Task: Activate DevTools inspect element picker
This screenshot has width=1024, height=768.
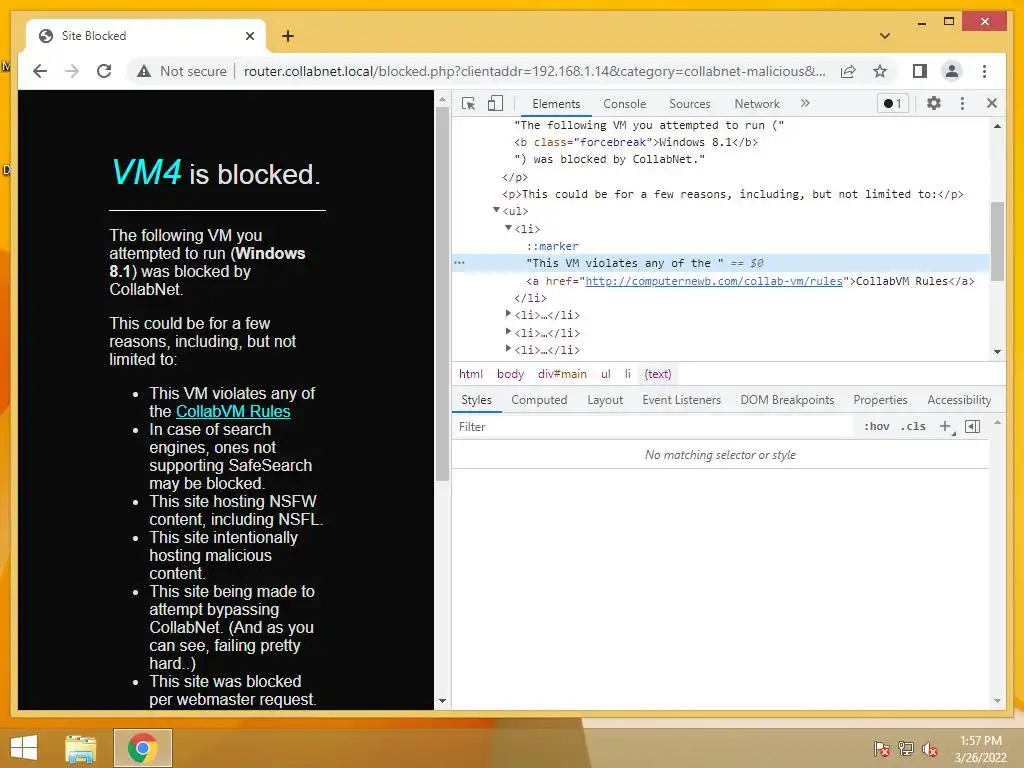Action: click(468, 103)
